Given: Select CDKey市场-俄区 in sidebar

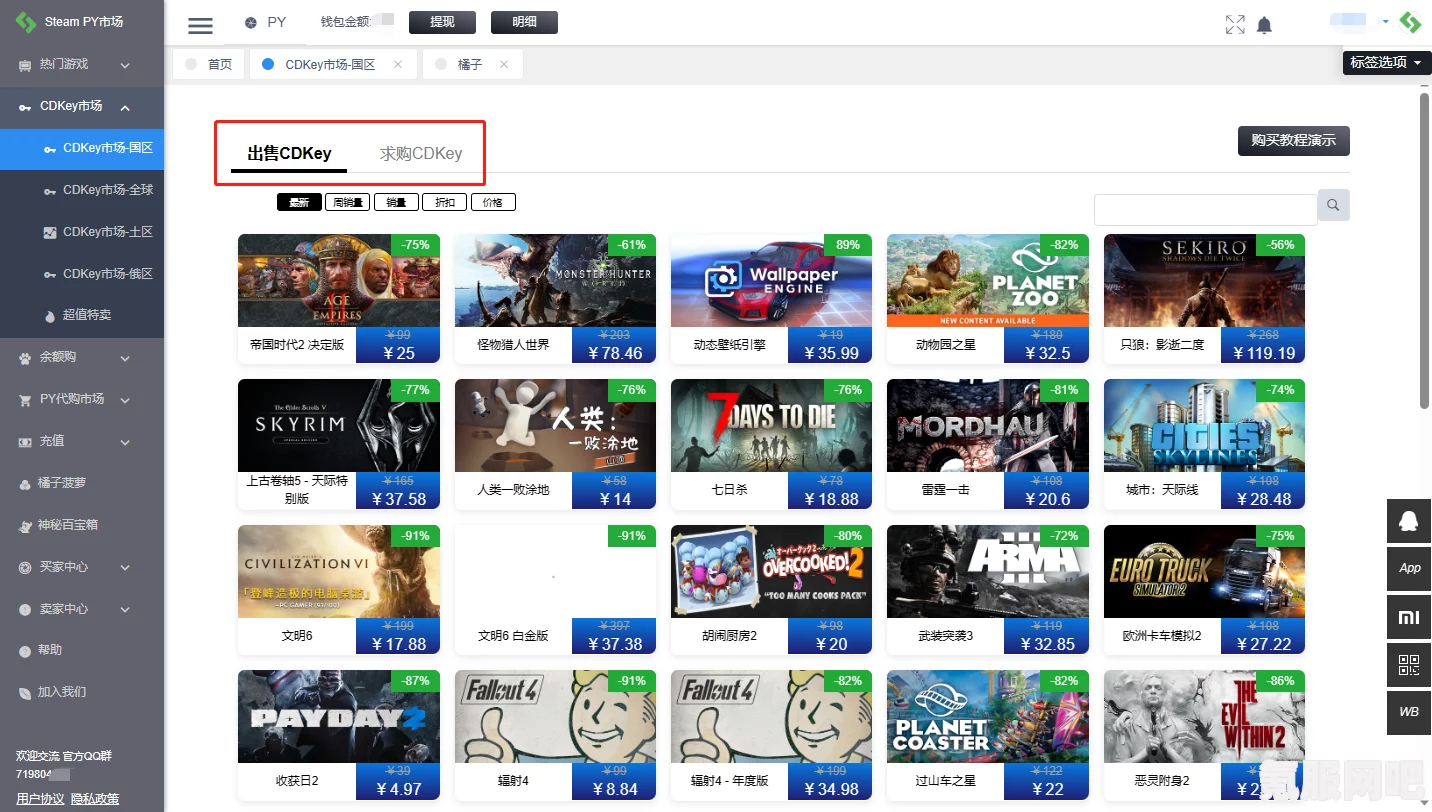Looking at the screenshot, I should pyautogui.click(x=82, y=274).
